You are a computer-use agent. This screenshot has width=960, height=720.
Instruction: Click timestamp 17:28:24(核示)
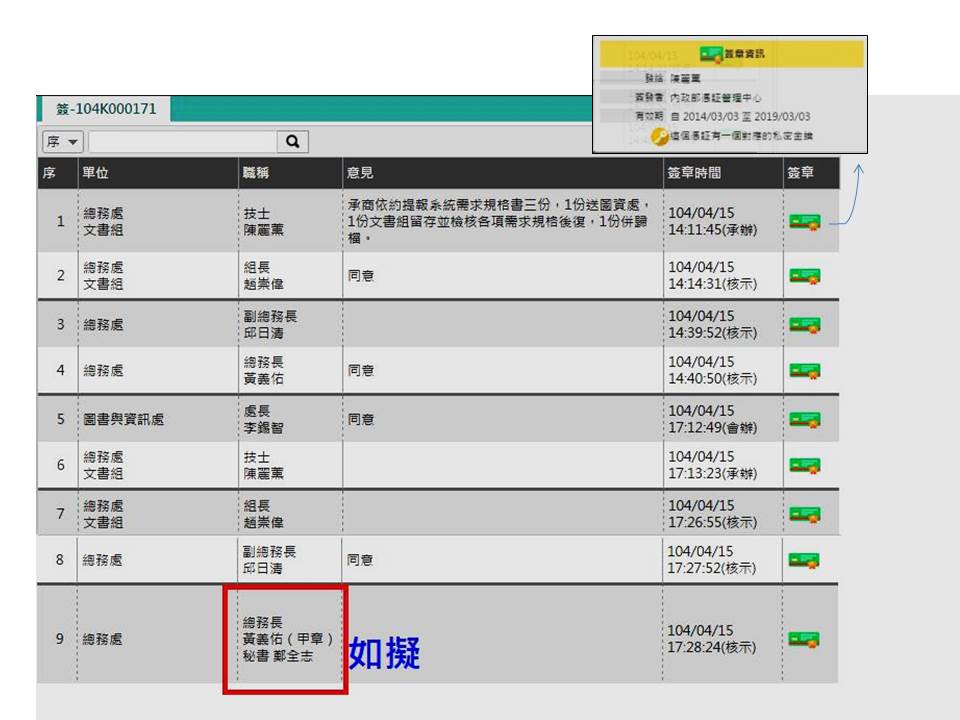(x=711, y=648)
